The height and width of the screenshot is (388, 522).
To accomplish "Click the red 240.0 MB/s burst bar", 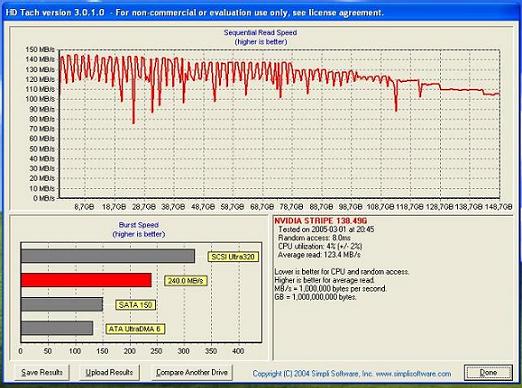I will [86, 280].
